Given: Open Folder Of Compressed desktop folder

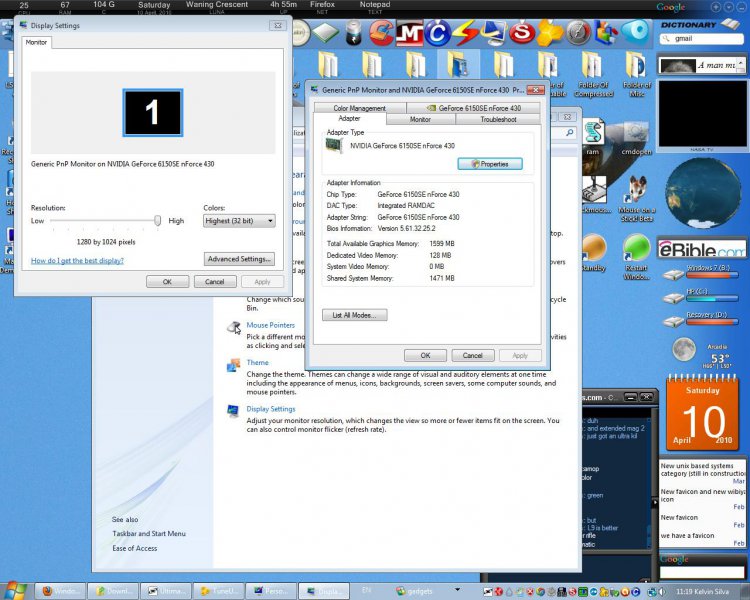Looking at the screenshot, I should tap(594, 74).
